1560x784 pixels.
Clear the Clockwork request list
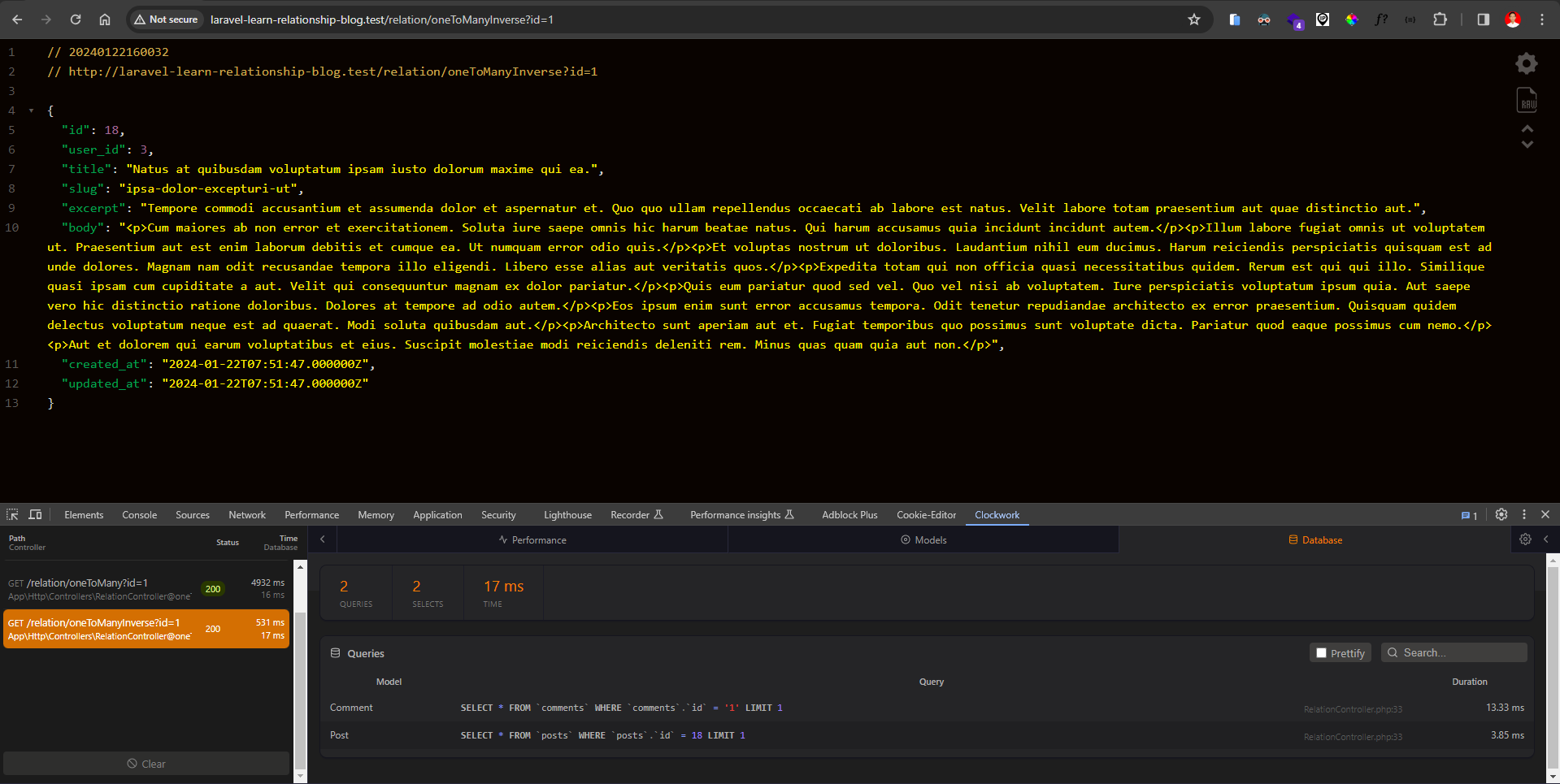(146, 764)
